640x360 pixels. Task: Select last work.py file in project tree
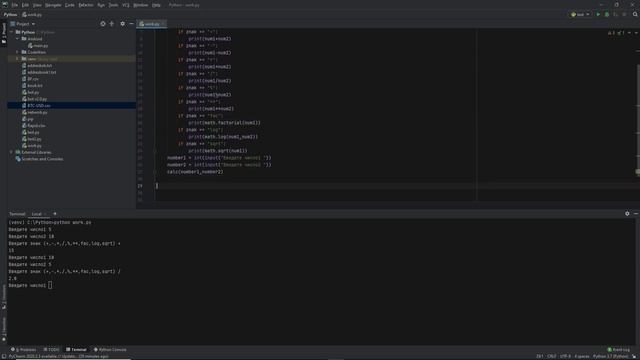[32, 146]
